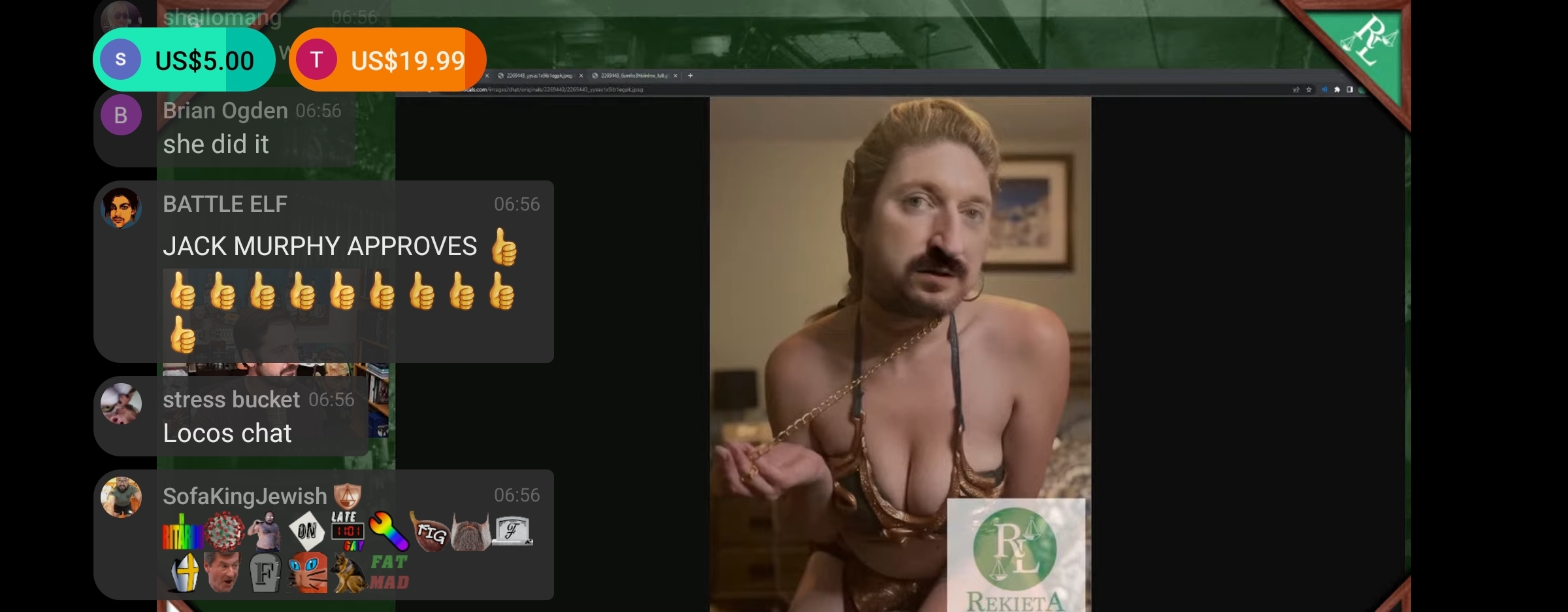1568x612 pixels.
Task: Tap the lone thumbs-up on the last line
Action: (183, 333)
